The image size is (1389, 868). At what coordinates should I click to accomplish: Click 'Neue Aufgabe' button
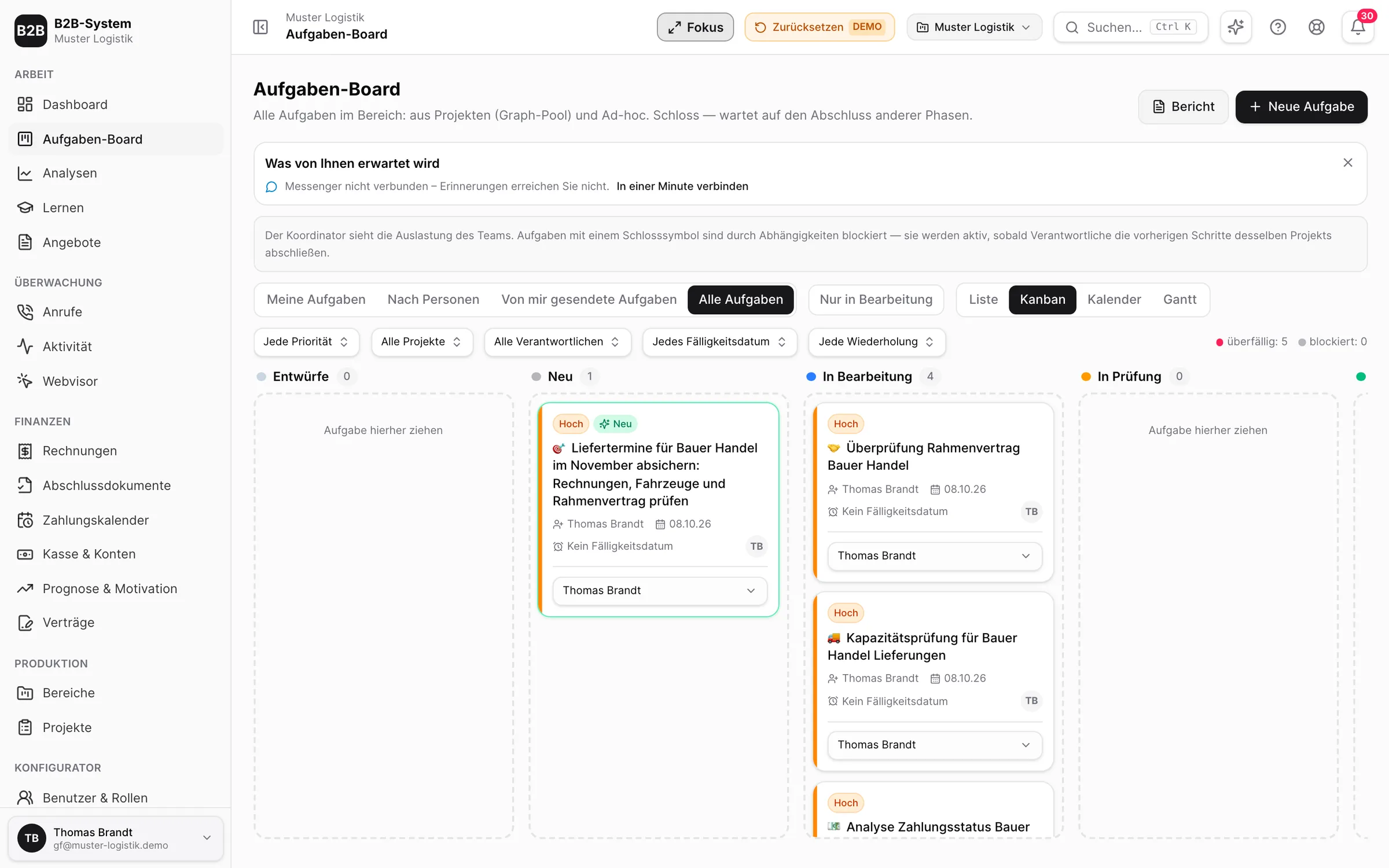pos(1301,106)
